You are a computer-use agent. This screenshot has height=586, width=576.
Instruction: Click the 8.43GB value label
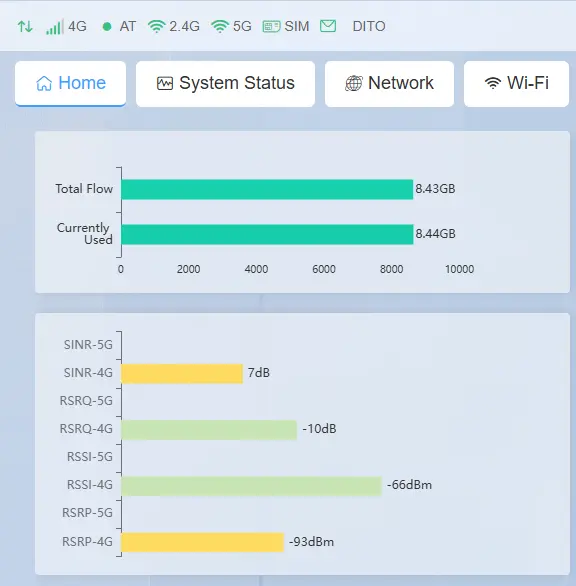435,189
